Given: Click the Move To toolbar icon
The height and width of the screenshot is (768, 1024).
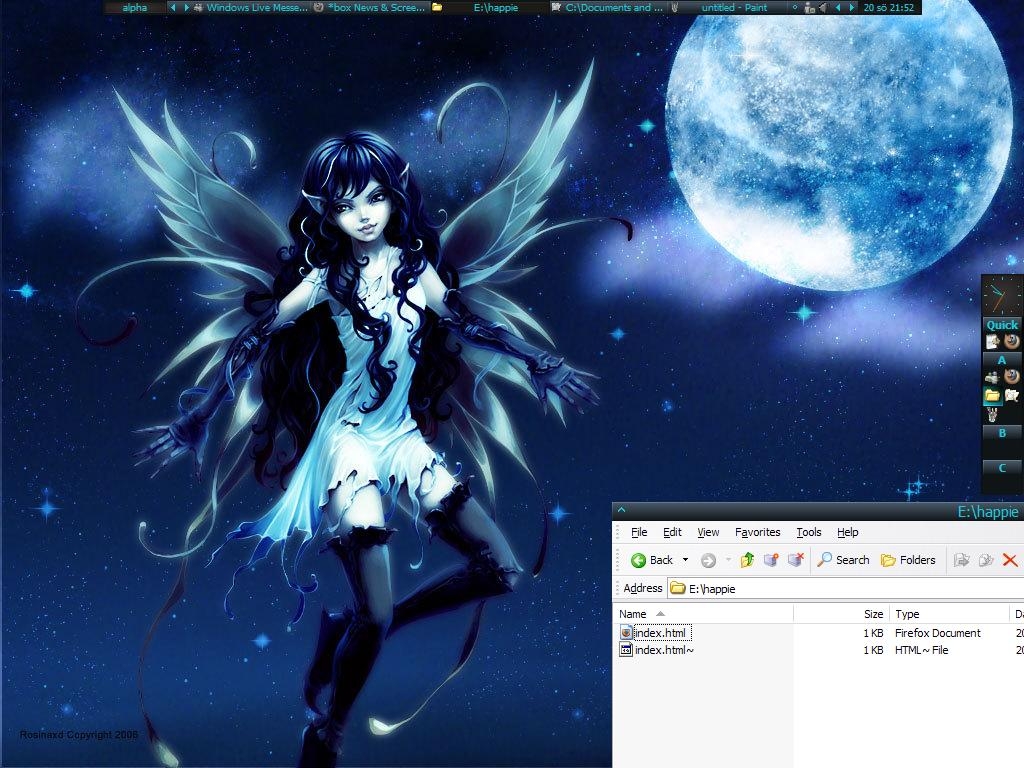Looking at the screenshot, I should pyautogui.click(x=961, y=560).
